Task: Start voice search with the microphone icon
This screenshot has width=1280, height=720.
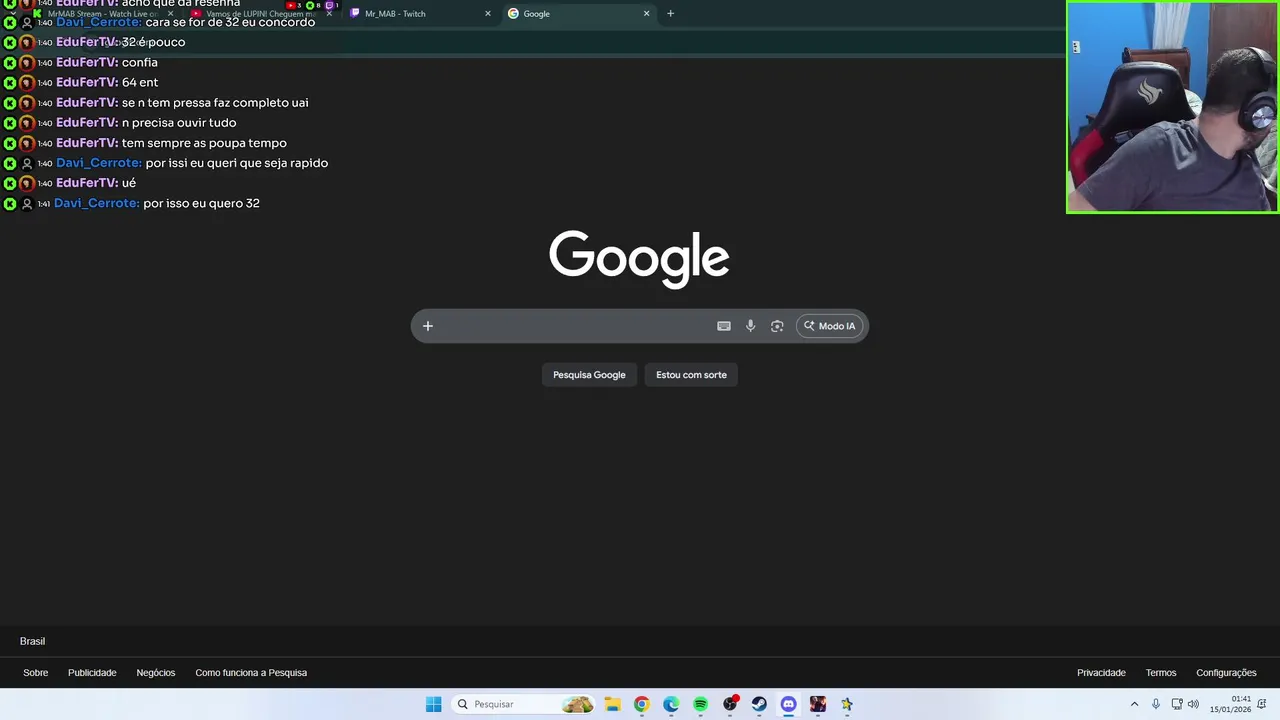Action: click(750, 326)
